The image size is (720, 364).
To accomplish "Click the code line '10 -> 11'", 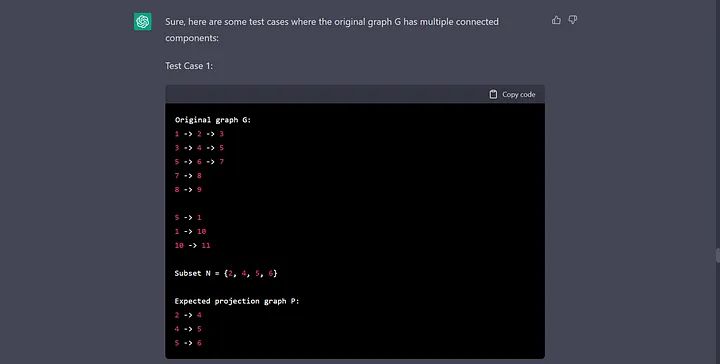I will coord(192,246).
